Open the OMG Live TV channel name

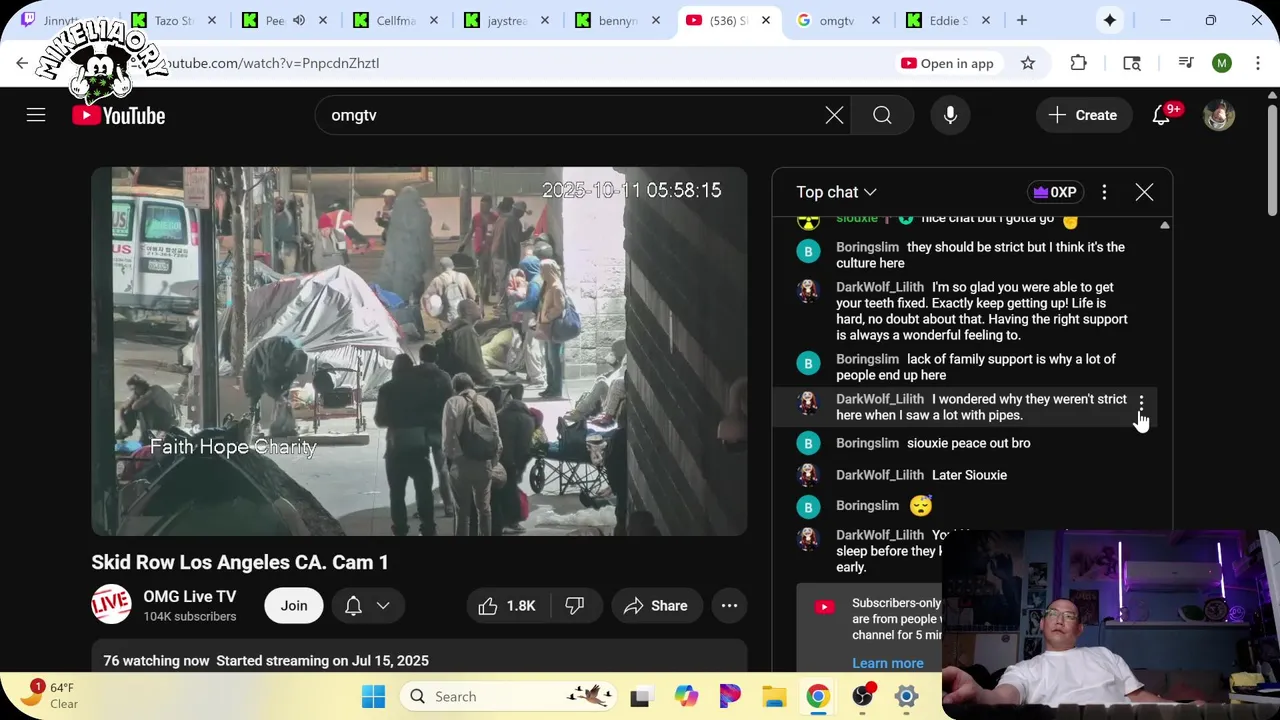click(190, 597)
